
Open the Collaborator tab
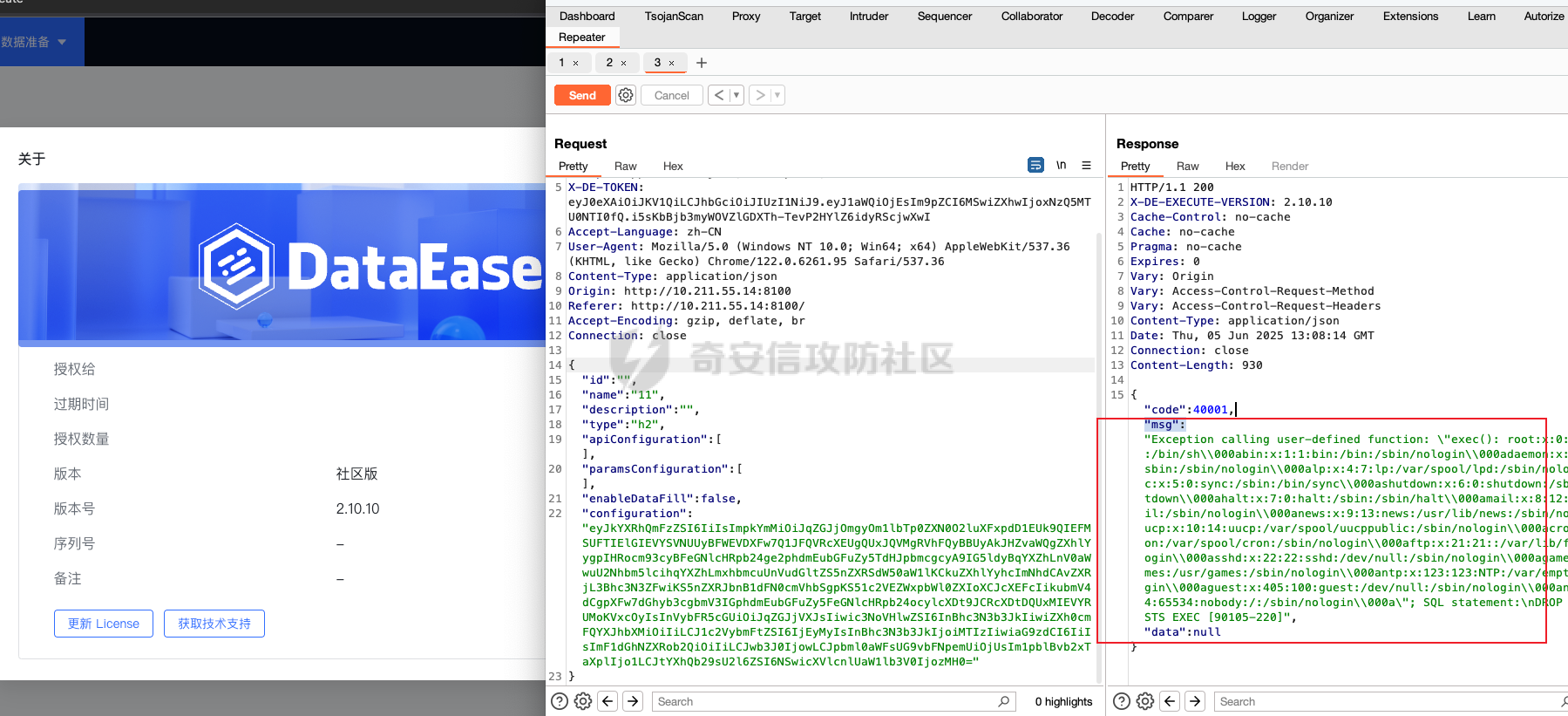[x=1032, y=16]
